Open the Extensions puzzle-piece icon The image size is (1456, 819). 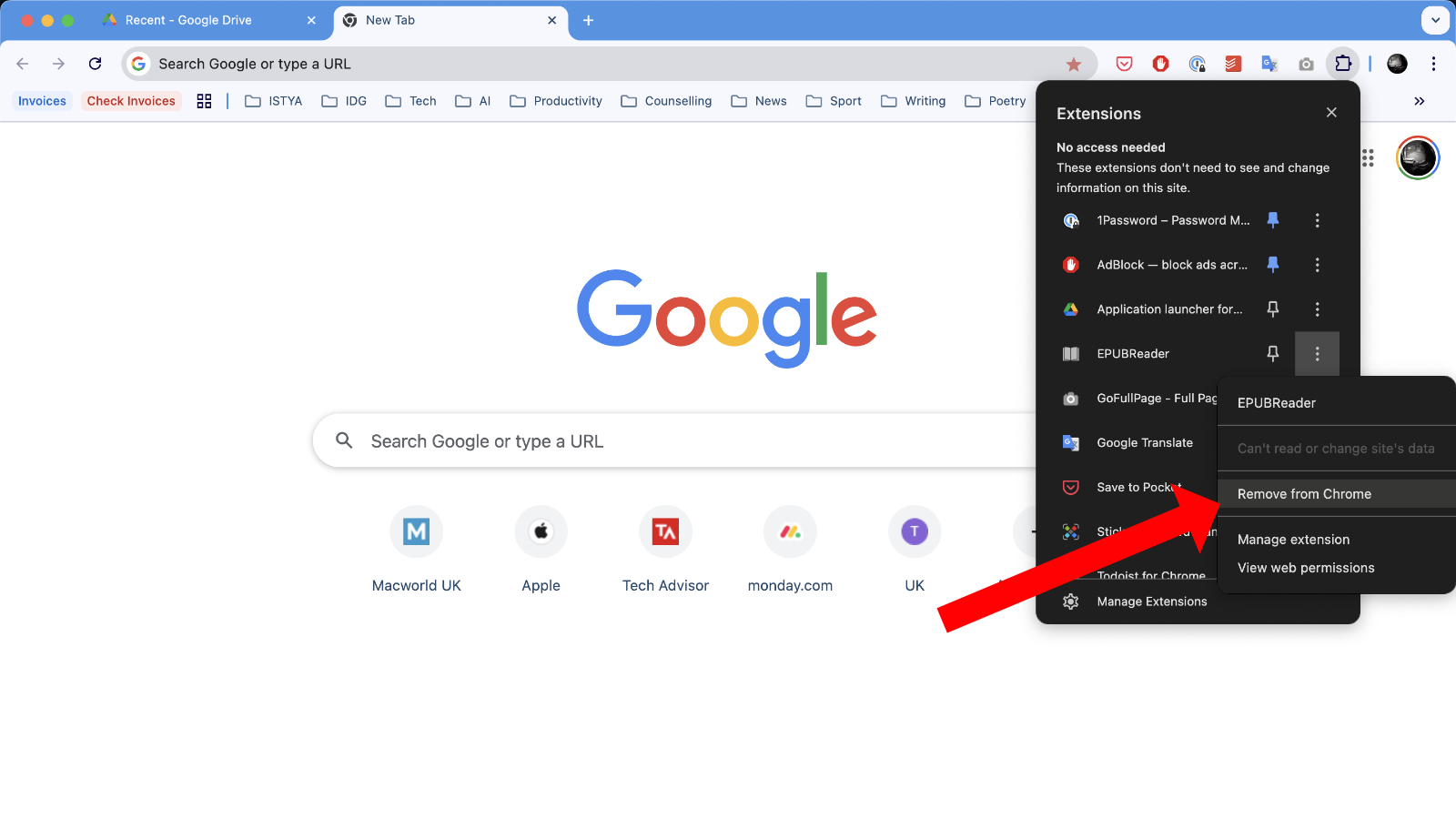[1343, 64]
